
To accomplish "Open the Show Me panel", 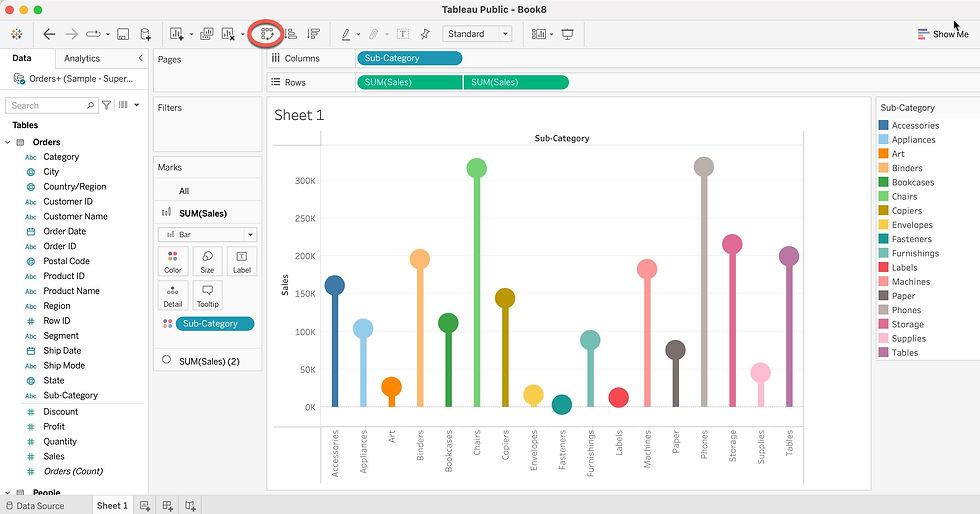I will tap(942, 34).
